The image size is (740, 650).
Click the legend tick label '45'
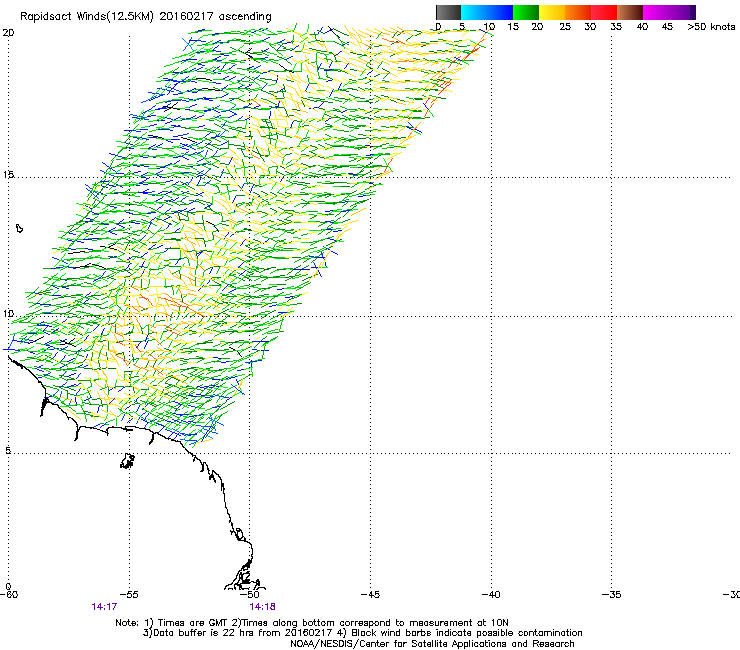pos(667,27)
